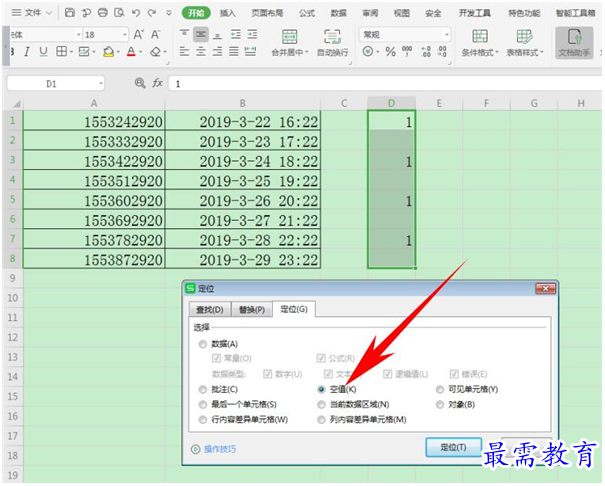Open the 插入 ribbon tab
Screen dimensions: 605x486
(228, 13)
